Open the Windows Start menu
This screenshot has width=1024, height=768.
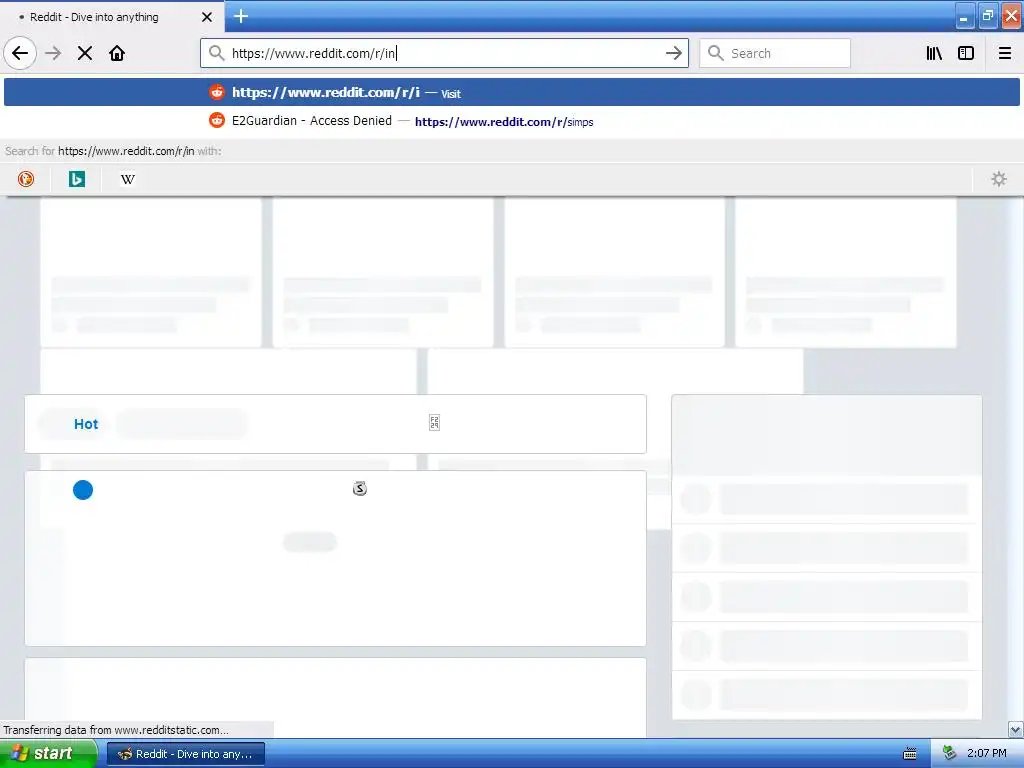click(48, 754)
